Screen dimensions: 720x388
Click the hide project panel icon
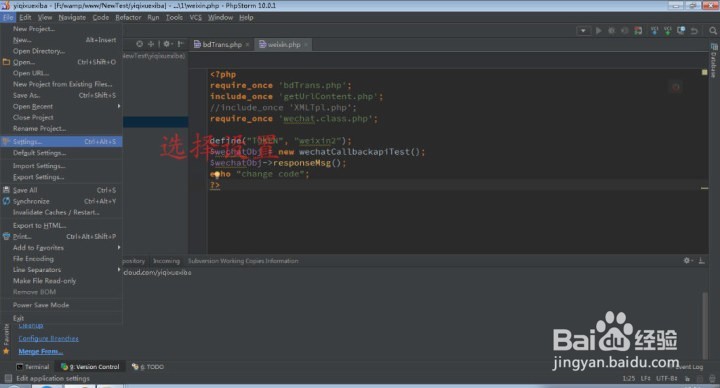tap(180, 44)
